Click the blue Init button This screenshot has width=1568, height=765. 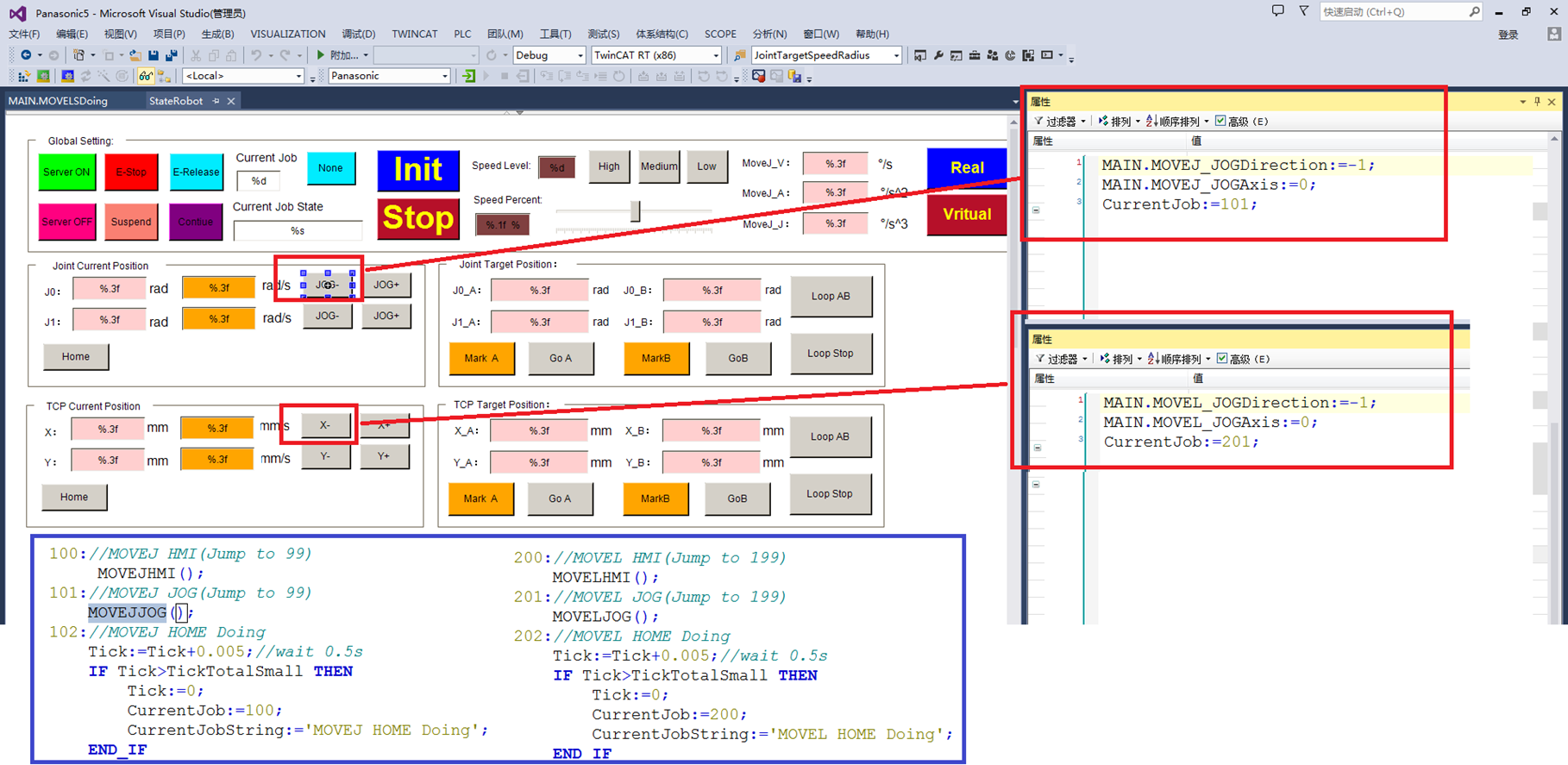[x=417, y=170]
